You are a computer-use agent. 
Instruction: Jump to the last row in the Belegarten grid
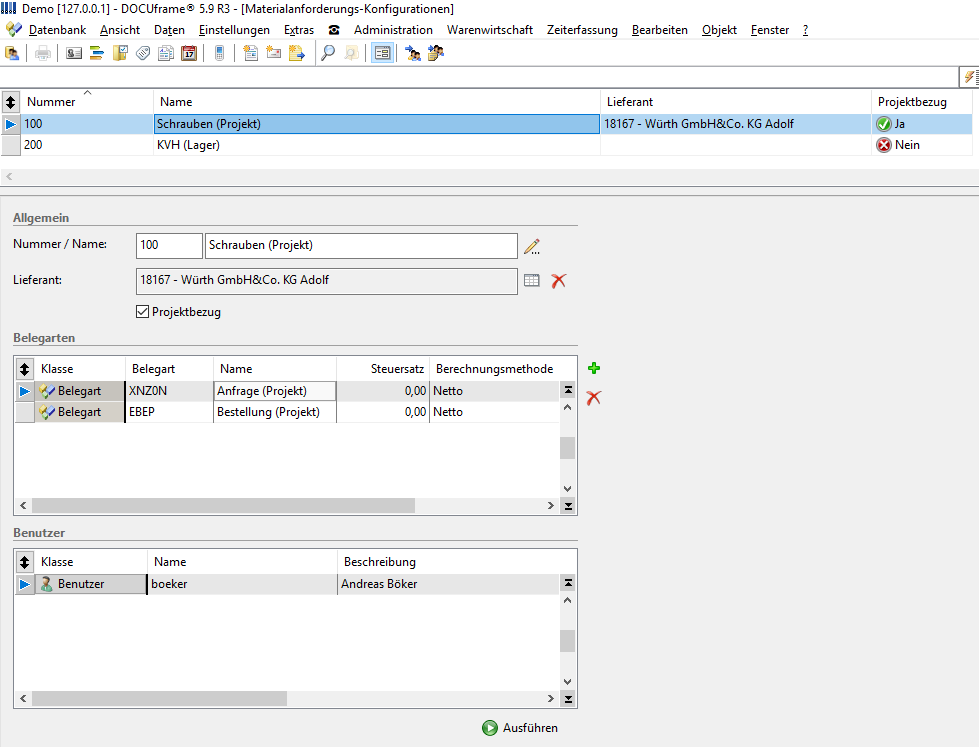click(x=568, y=506)
